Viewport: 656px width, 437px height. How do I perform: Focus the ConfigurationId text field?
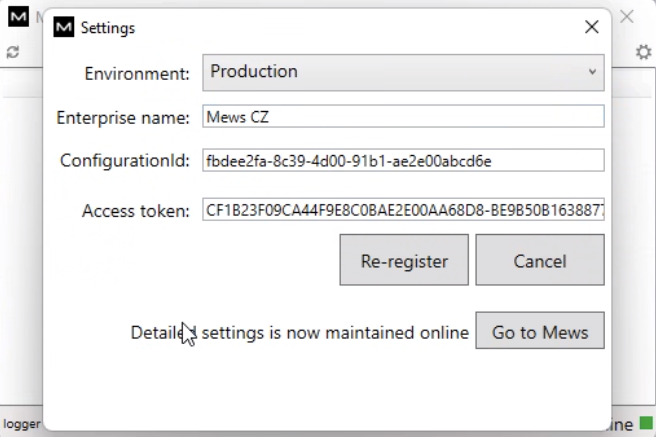[x=403, y=161]
